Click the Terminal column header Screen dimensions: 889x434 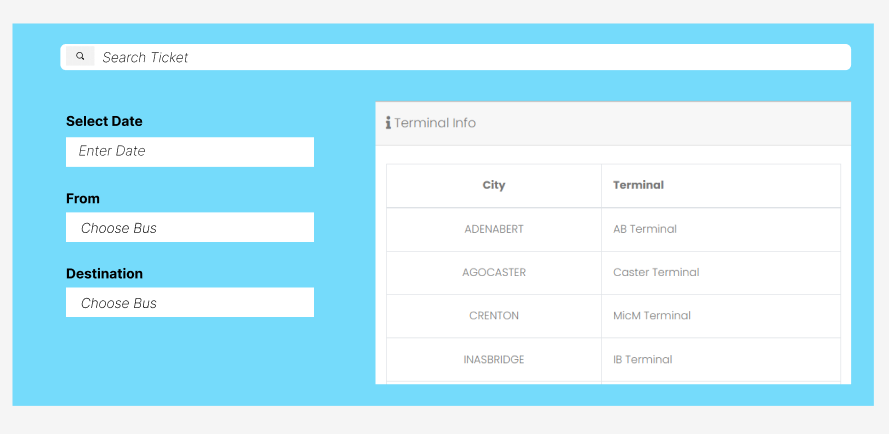721,186
